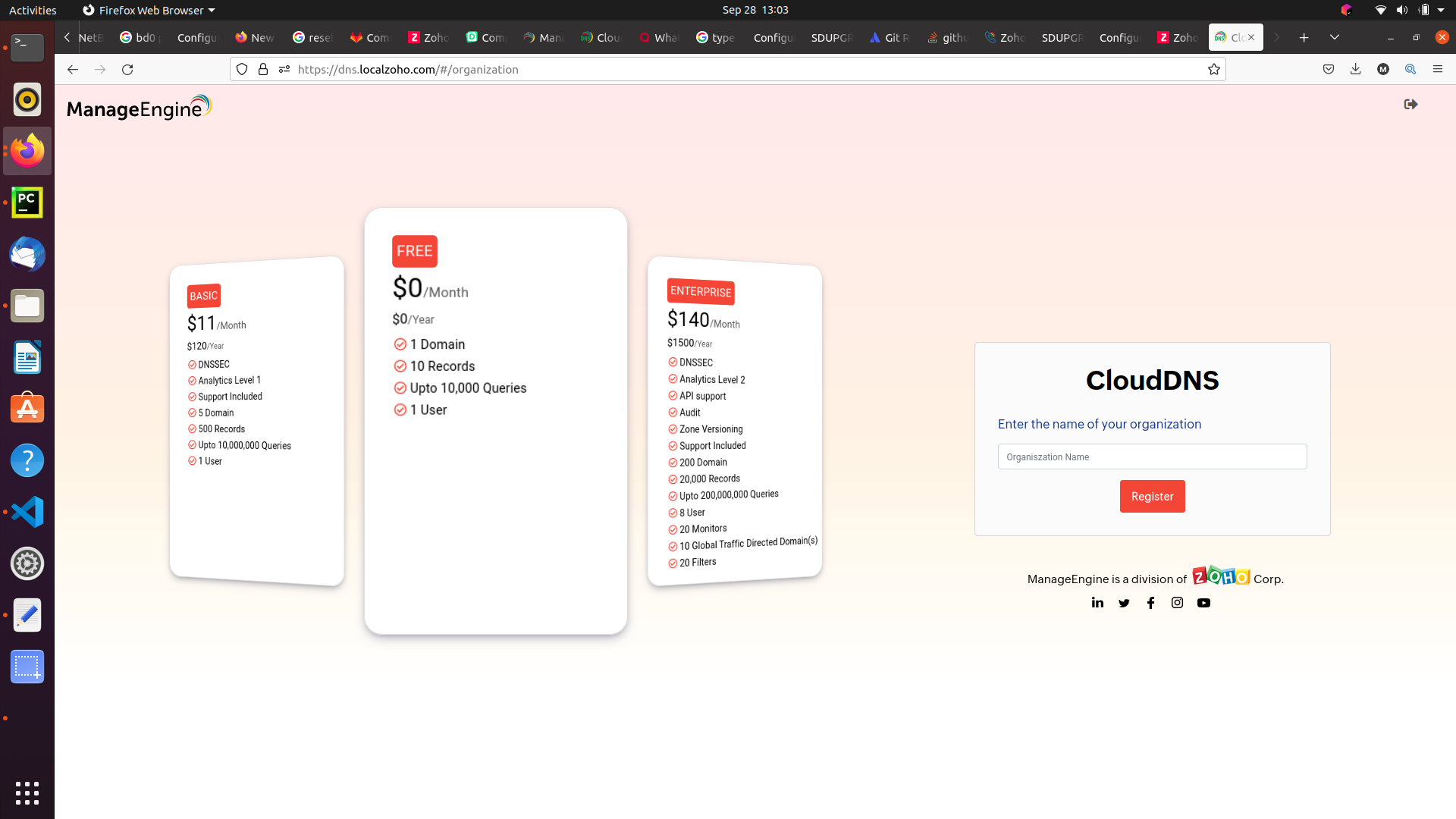Open the Instagram social icon

(x=1177, y=603)
